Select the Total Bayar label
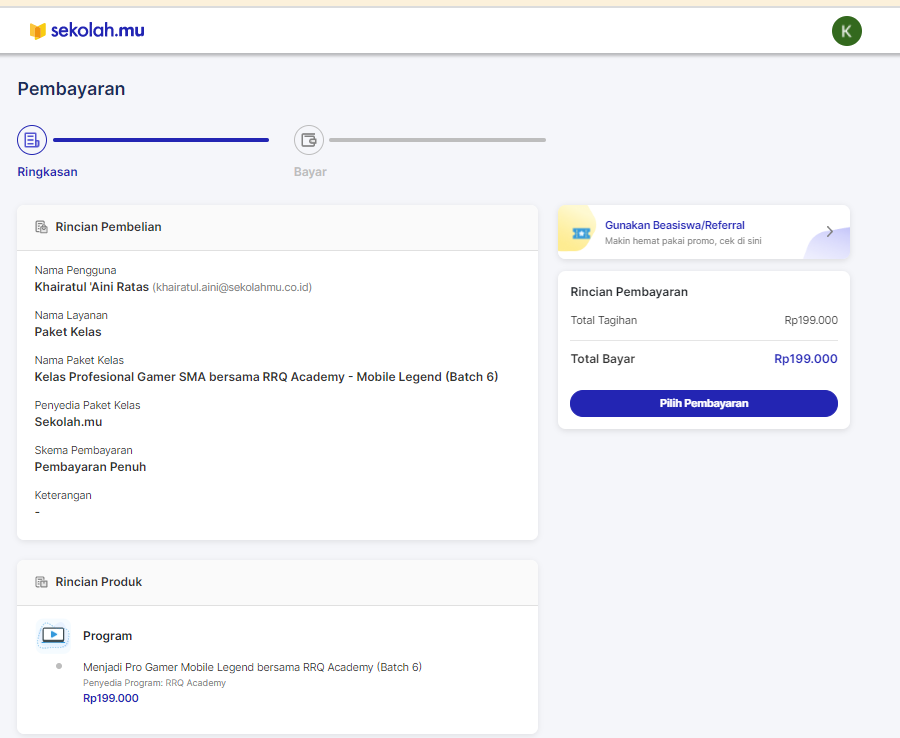The width and height of the screenshot is (900, 738). tap(603, 359)
